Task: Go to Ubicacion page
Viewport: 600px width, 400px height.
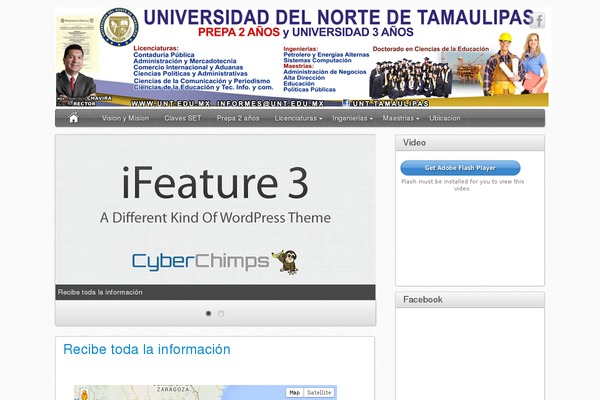Action: click(445, 118)
